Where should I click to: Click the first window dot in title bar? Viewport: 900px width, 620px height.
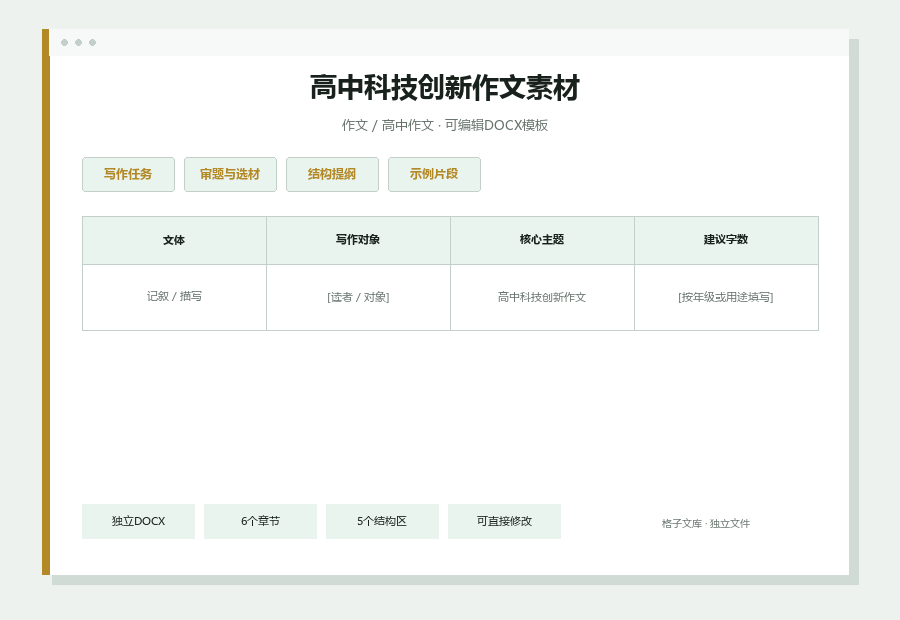pyautogui.click(x=64, y=42)
